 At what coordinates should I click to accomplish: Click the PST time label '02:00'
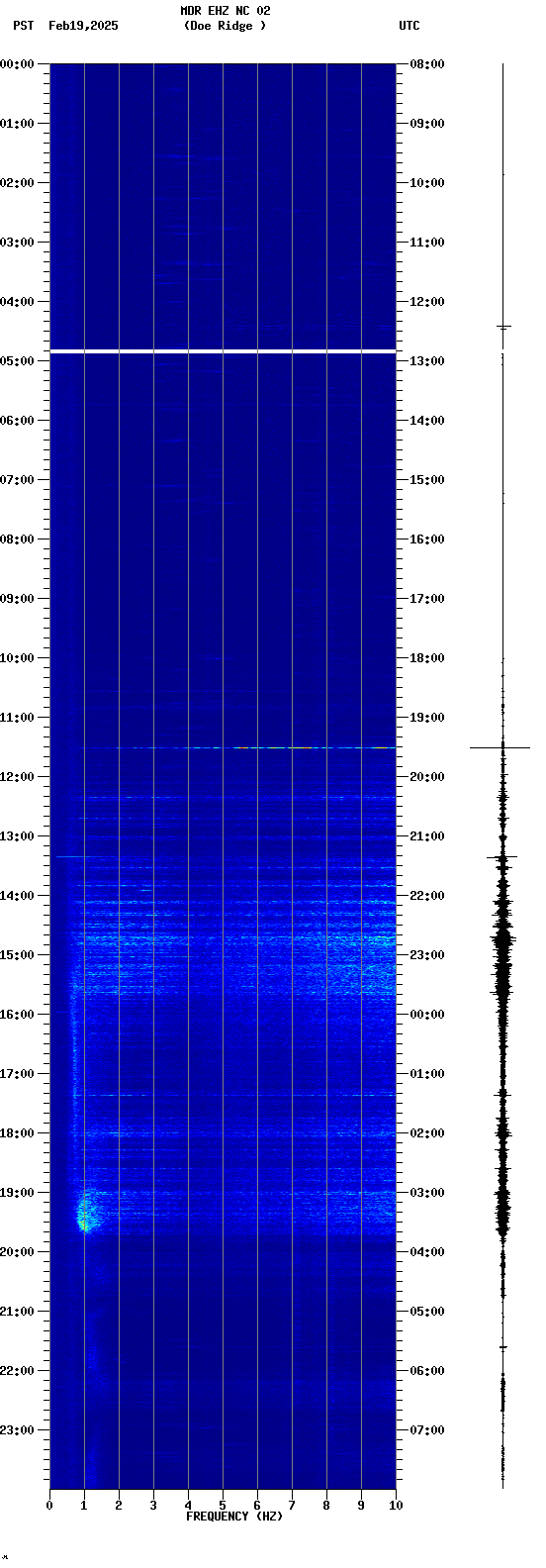pyautogui.click(x=18, y=183)
